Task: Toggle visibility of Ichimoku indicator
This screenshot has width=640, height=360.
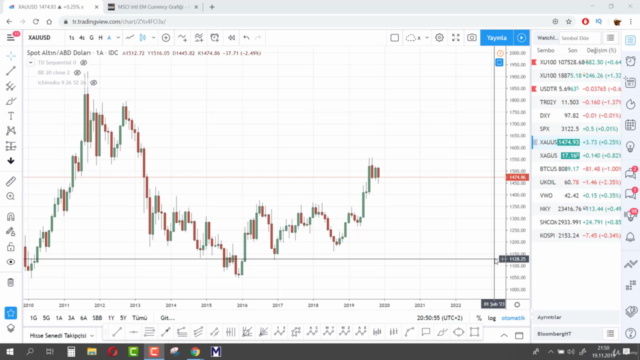Action: click(93, 82)
